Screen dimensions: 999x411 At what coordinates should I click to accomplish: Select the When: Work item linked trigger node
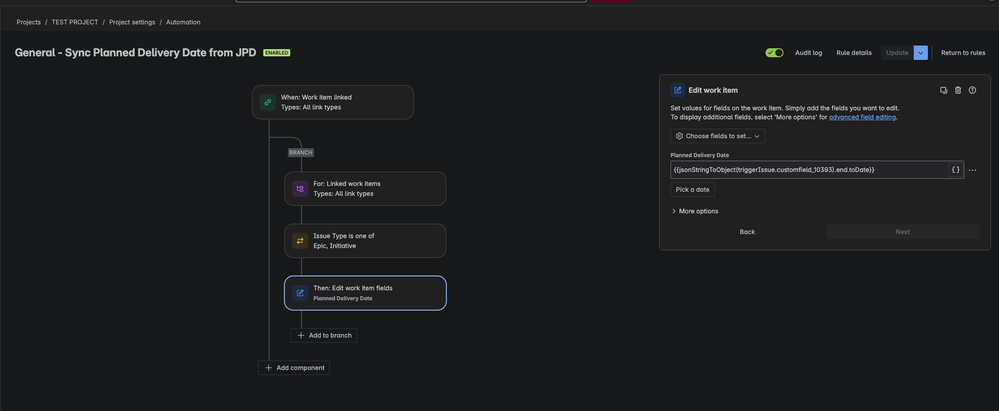333,102
